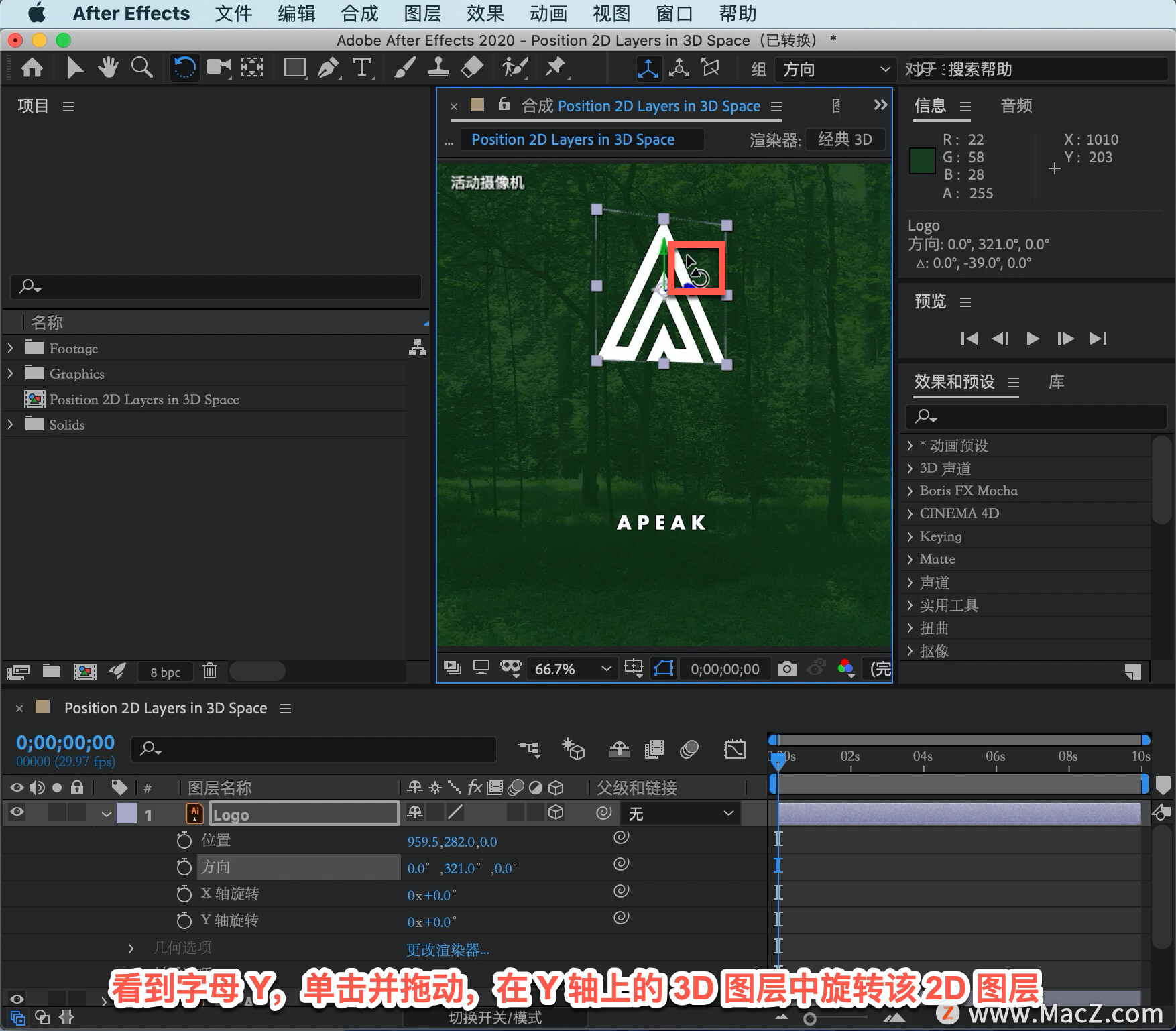Screen dimensions: 1176x1031
Task: Create new composition icon in Project panel
Action: [84, 671]
